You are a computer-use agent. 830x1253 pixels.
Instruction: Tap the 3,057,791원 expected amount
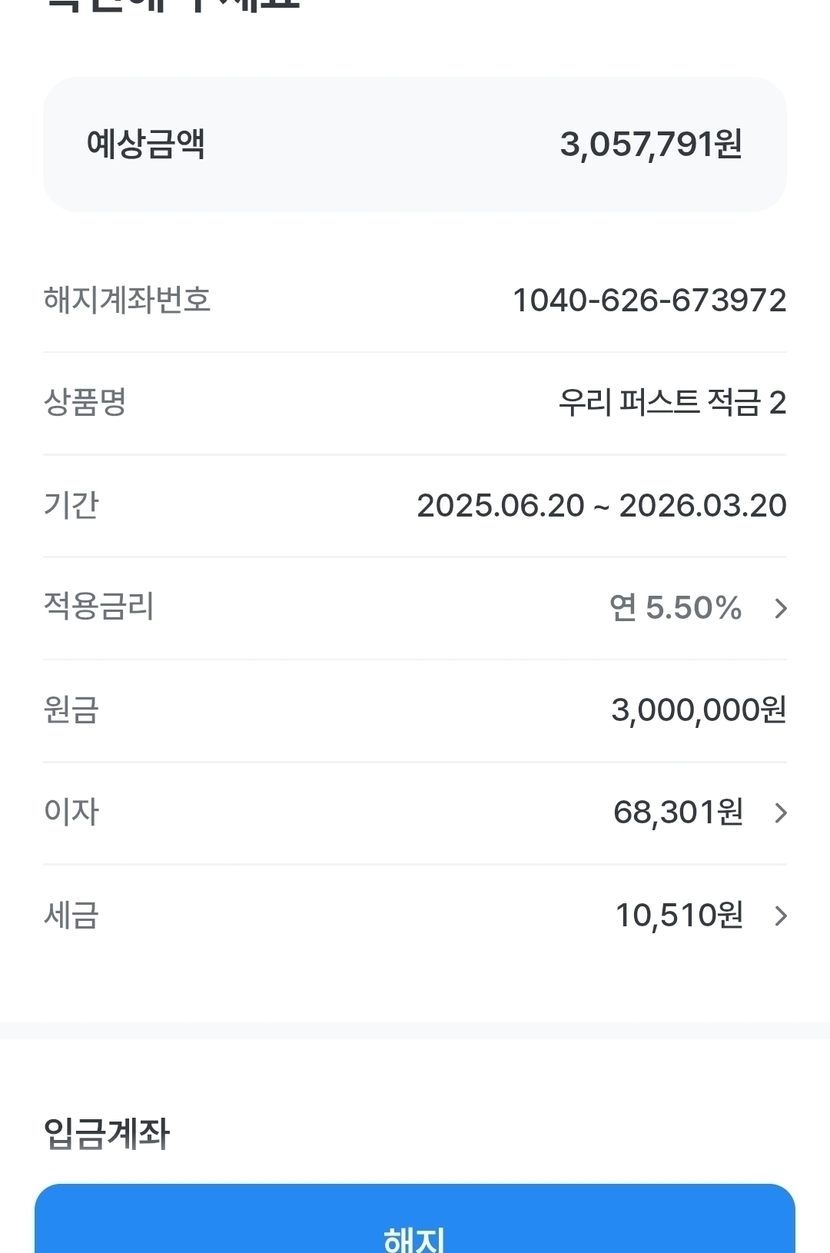[x=651, y=145]
